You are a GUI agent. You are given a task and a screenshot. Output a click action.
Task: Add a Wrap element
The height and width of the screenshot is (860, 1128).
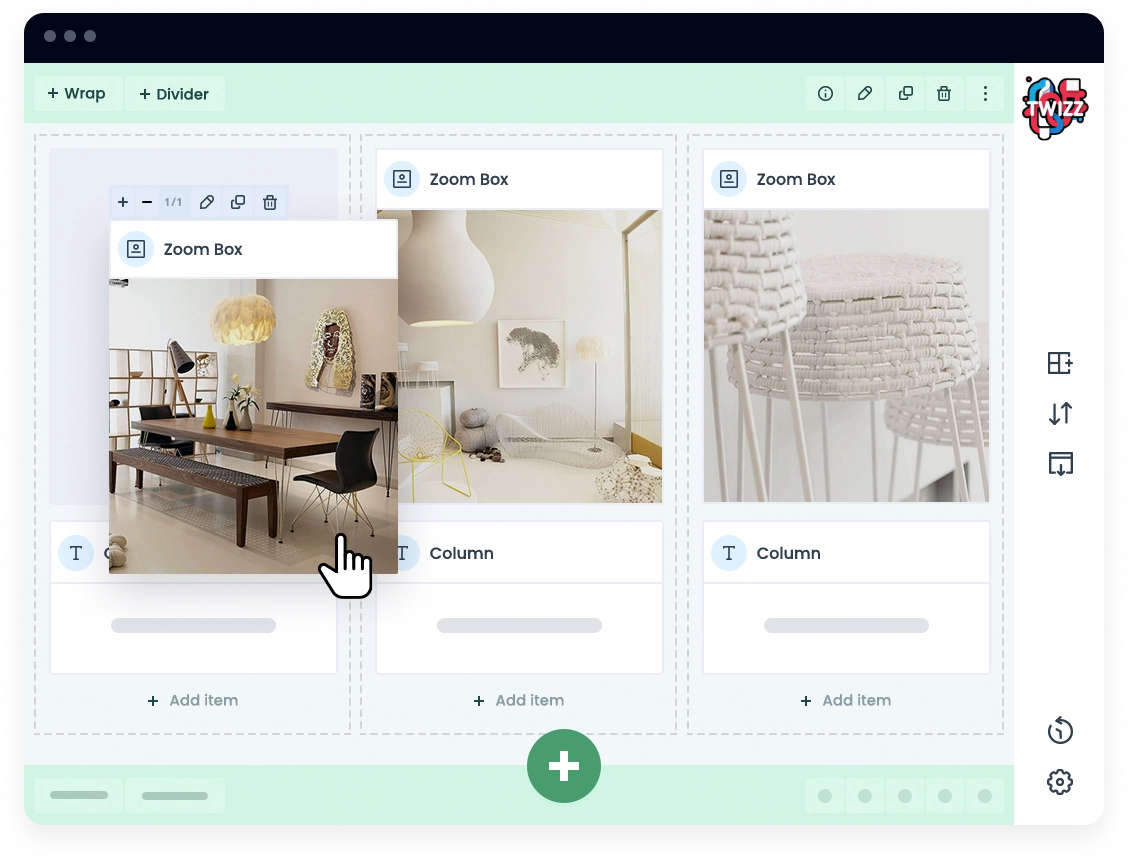tap(77, 94)
